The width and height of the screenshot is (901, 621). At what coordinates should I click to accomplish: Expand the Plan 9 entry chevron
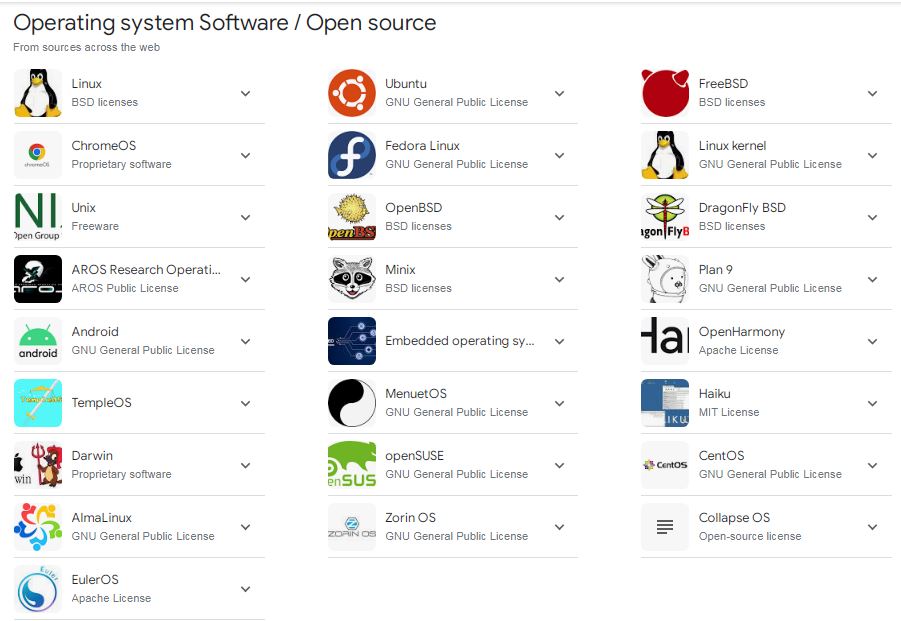pos(872,280)
